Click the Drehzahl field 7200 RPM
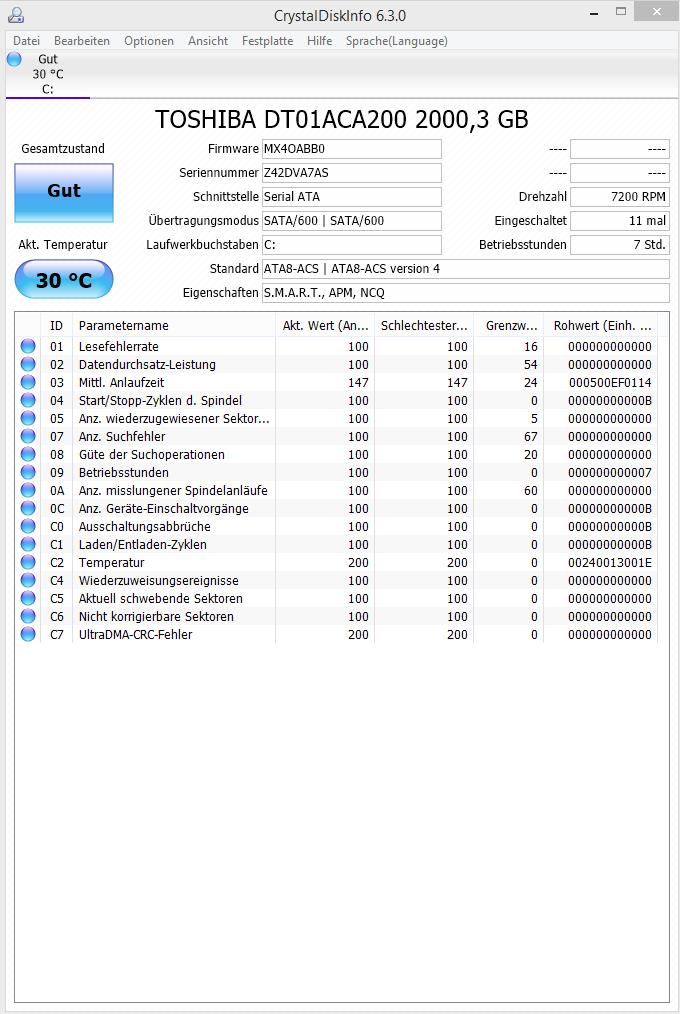 [x=620, y=197]
